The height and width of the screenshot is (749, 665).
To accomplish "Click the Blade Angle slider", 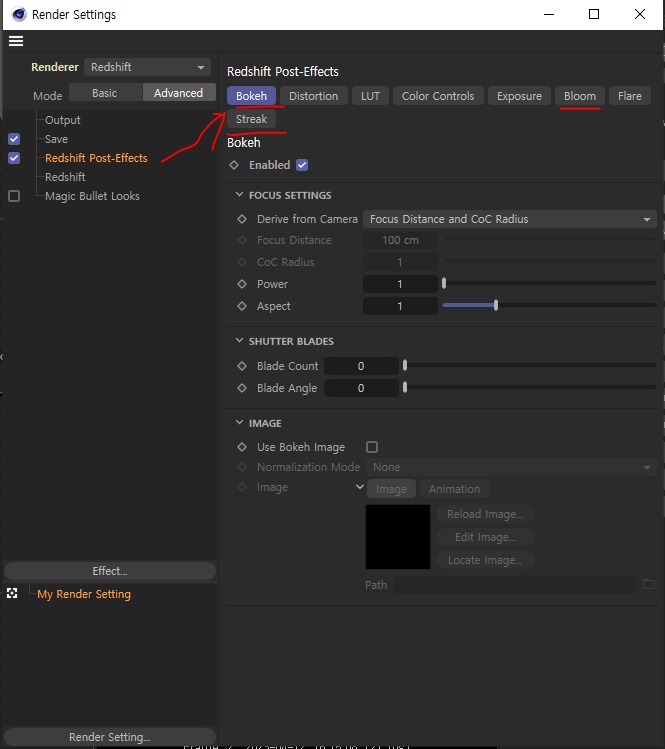I will point(530,387).
